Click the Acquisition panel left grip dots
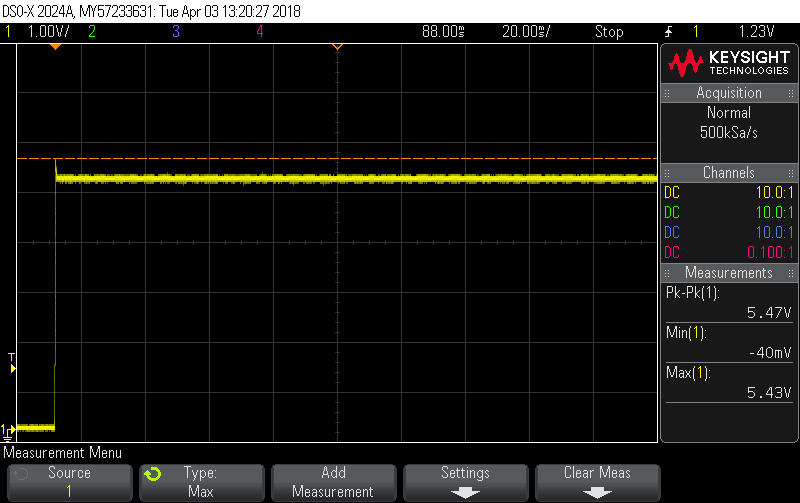The height and width of the screenshot is (503, 800). 667,93
